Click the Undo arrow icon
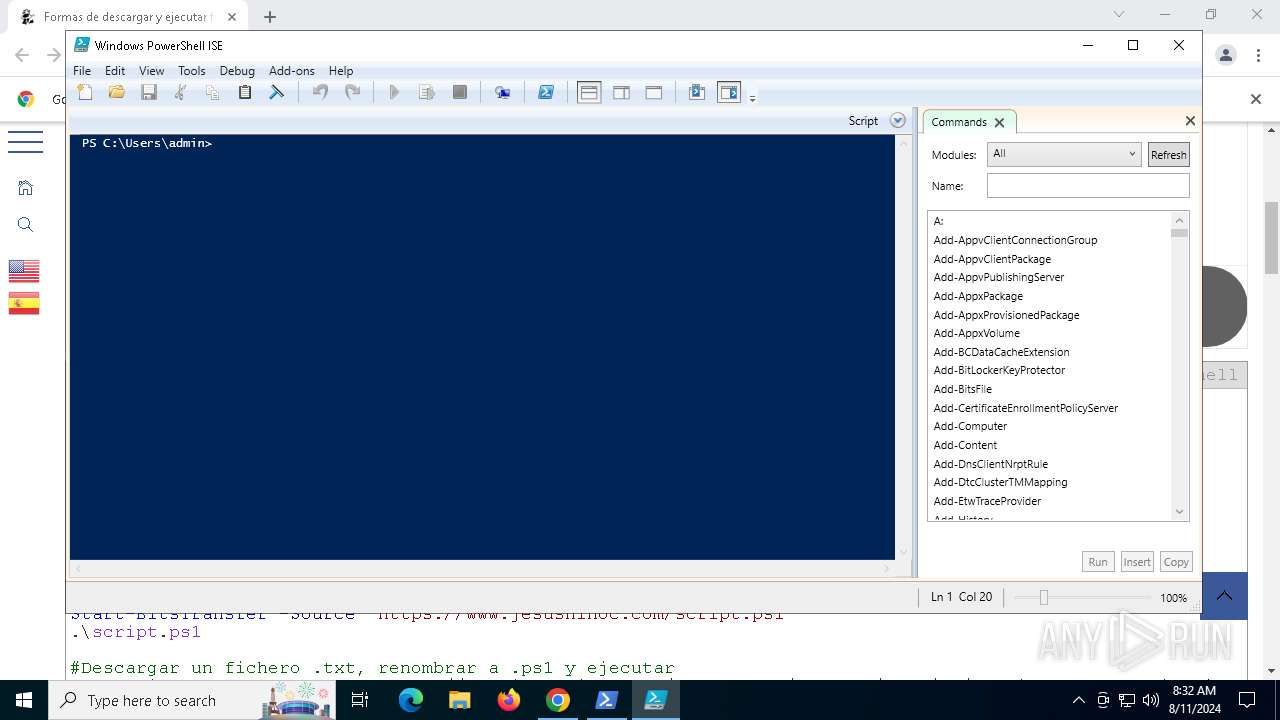 320,92
